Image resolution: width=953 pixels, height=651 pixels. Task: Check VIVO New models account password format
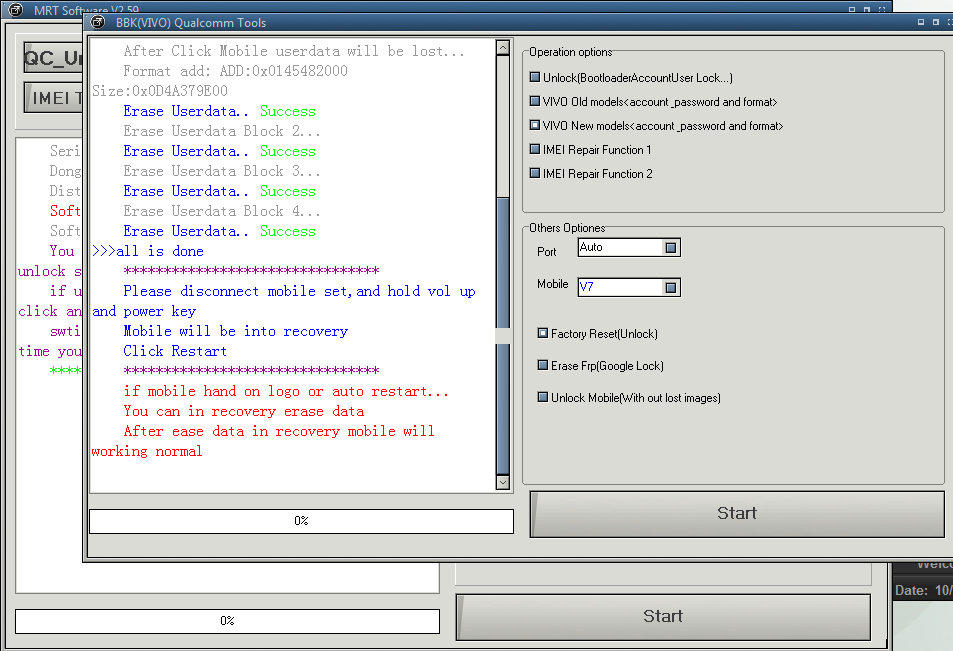coord(535,125)
